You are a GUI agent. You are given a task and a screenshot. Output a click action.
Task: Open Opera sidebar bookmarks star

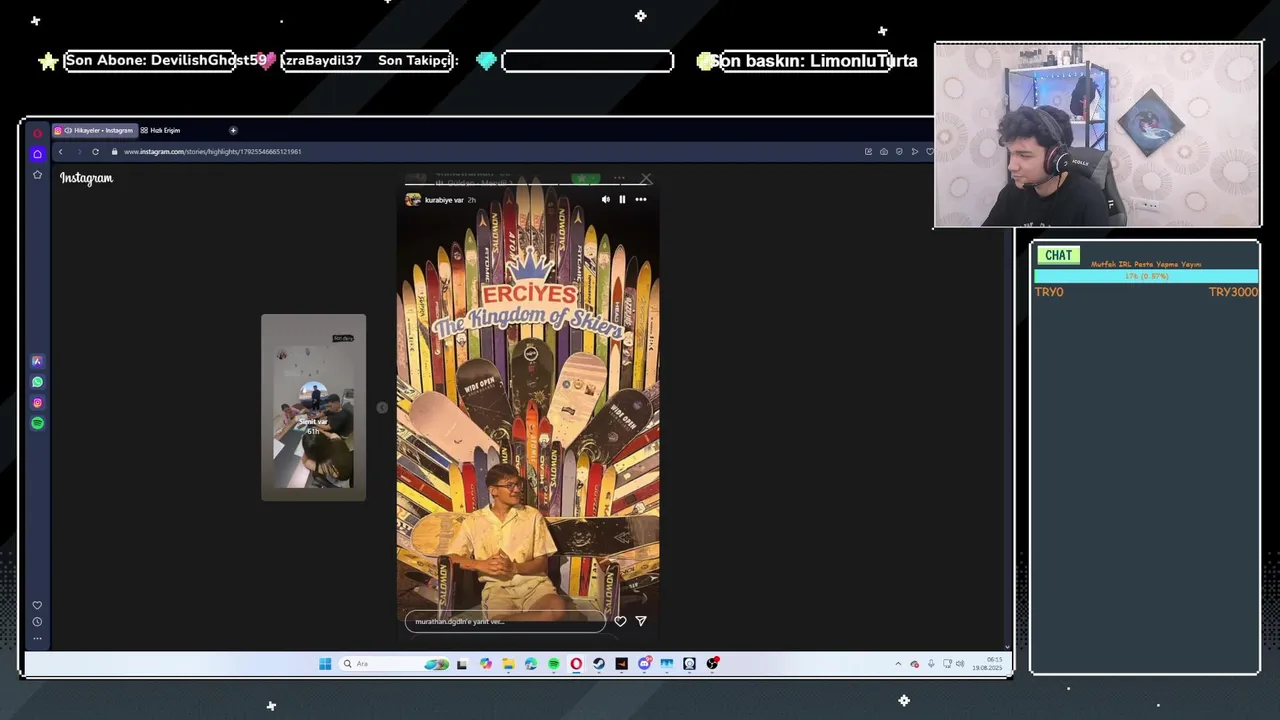pyautogui.click(x=37, y=174)
